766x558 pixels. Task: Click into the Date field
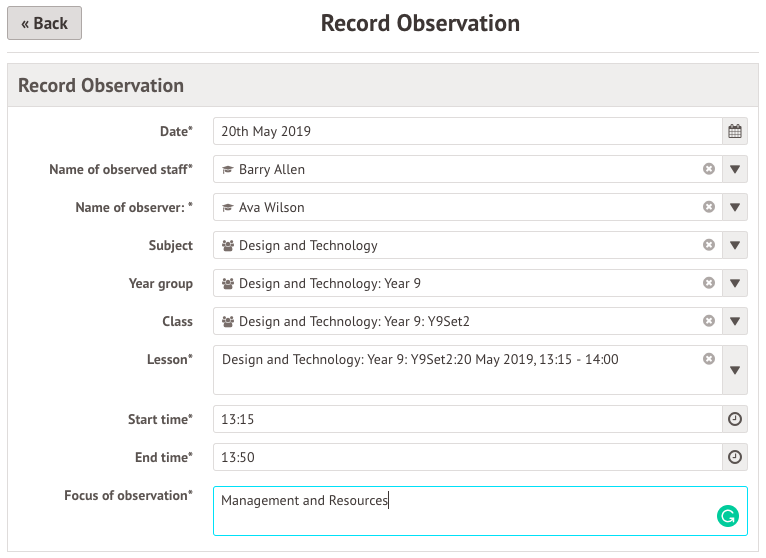click(466, 131)
